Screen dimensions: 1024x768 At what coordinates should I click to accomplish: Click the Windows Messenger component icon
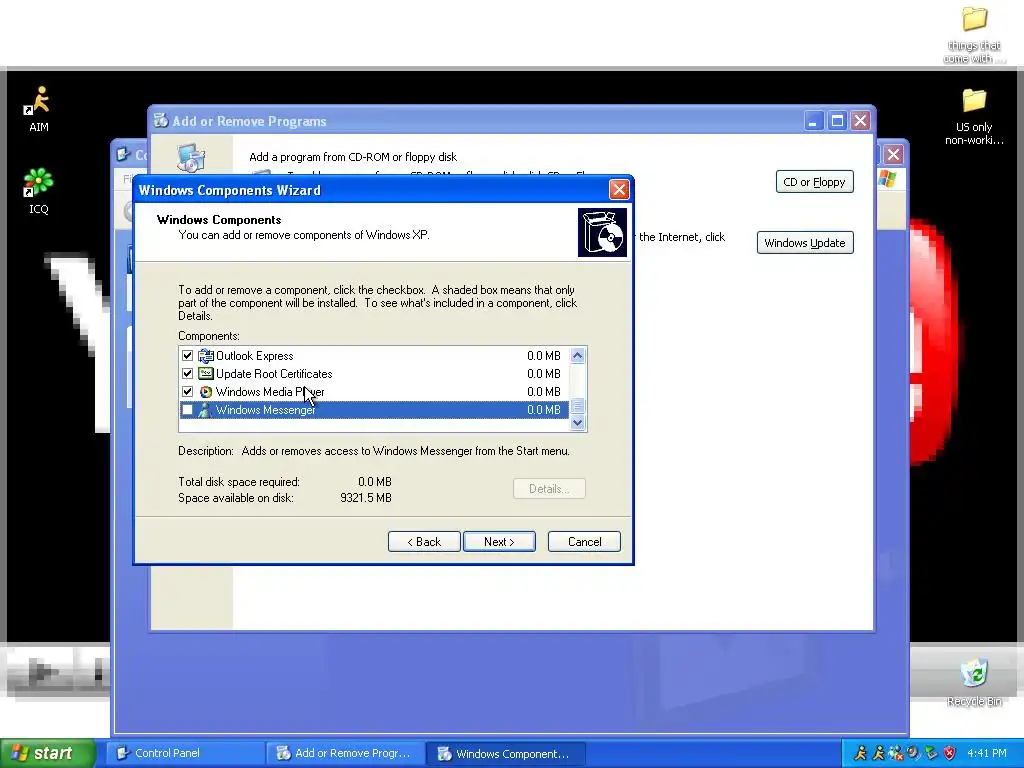[x=206, y=410]
